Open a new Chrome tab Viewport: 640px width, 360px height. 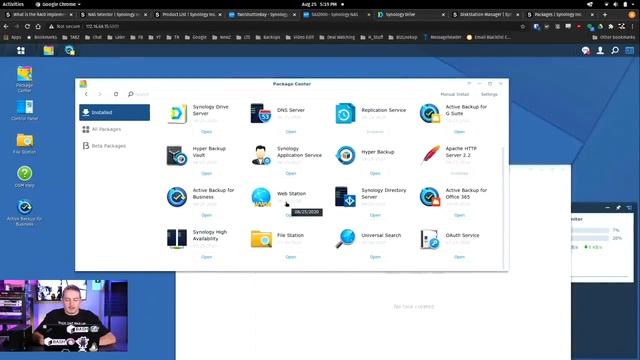(605, 14)
